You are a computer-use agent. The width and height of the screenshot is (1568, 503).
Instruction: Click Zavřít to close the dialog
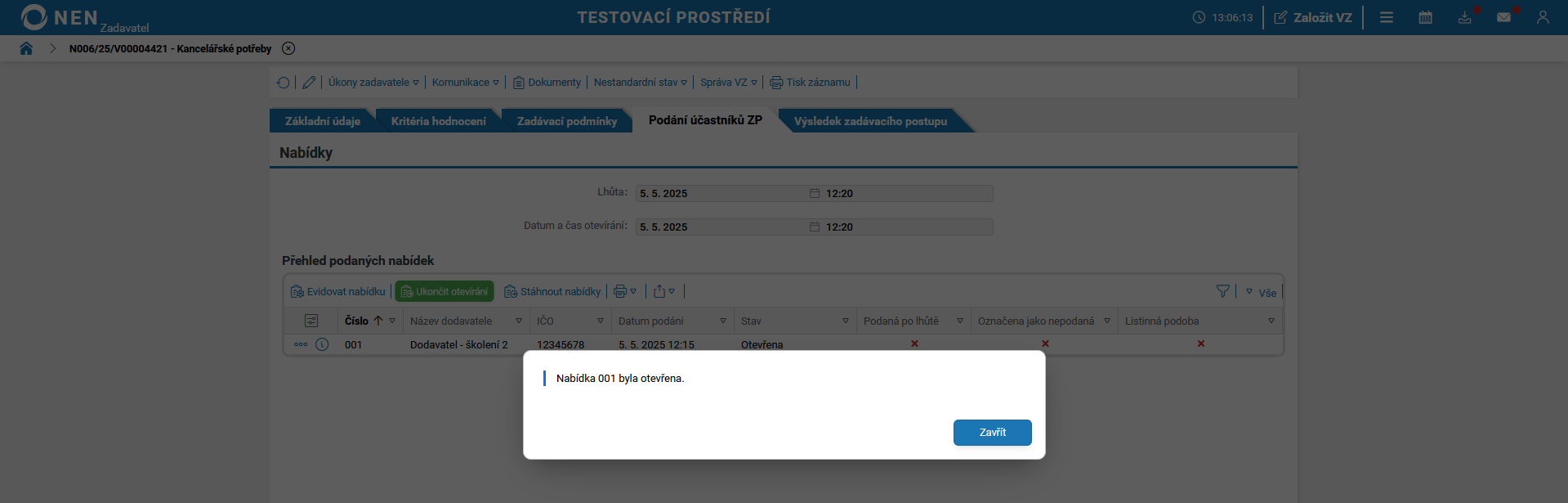click(992, 433)
